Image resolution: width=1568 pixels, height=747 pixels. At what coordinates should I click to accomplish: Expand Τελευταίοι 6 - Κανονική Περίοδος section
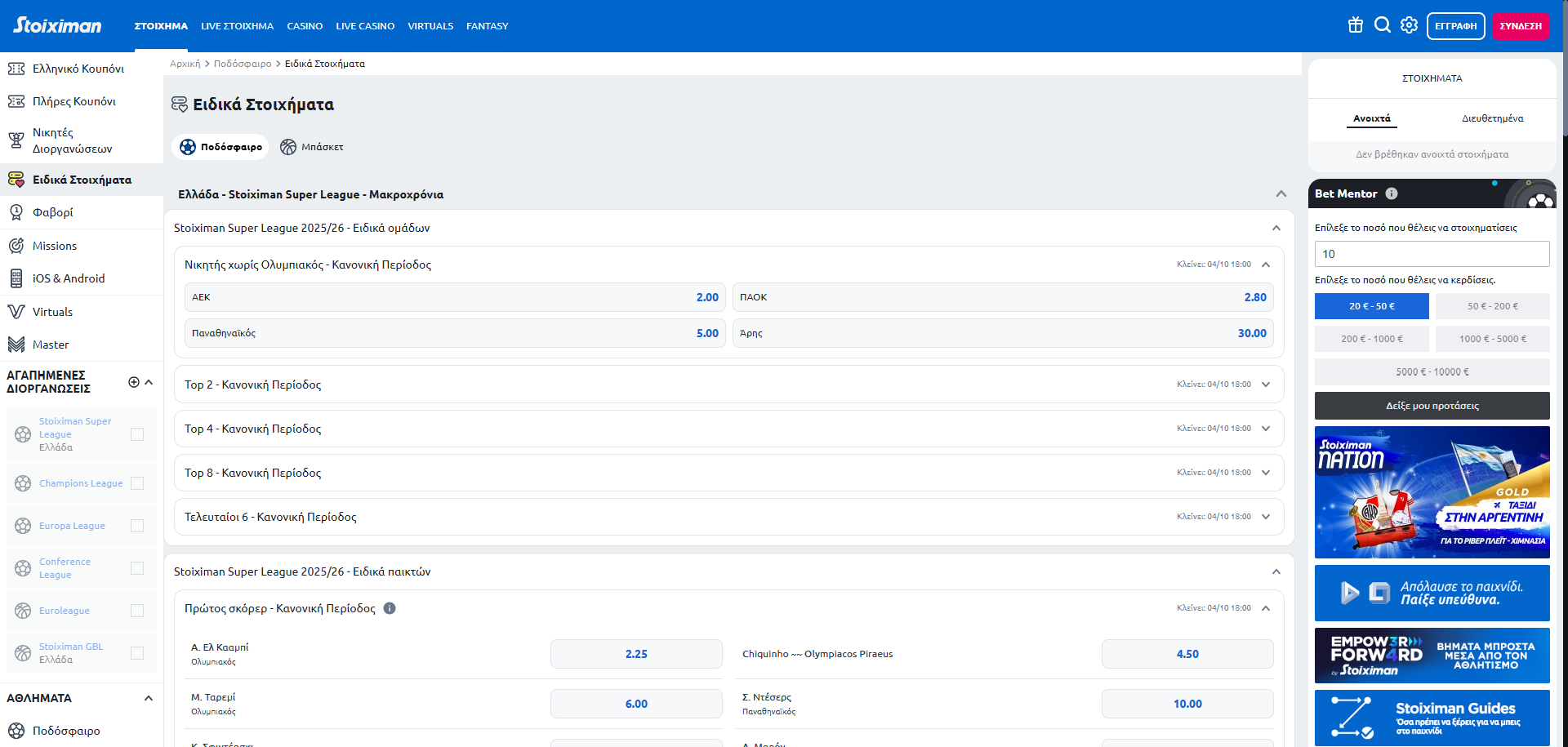point(1266,517)
